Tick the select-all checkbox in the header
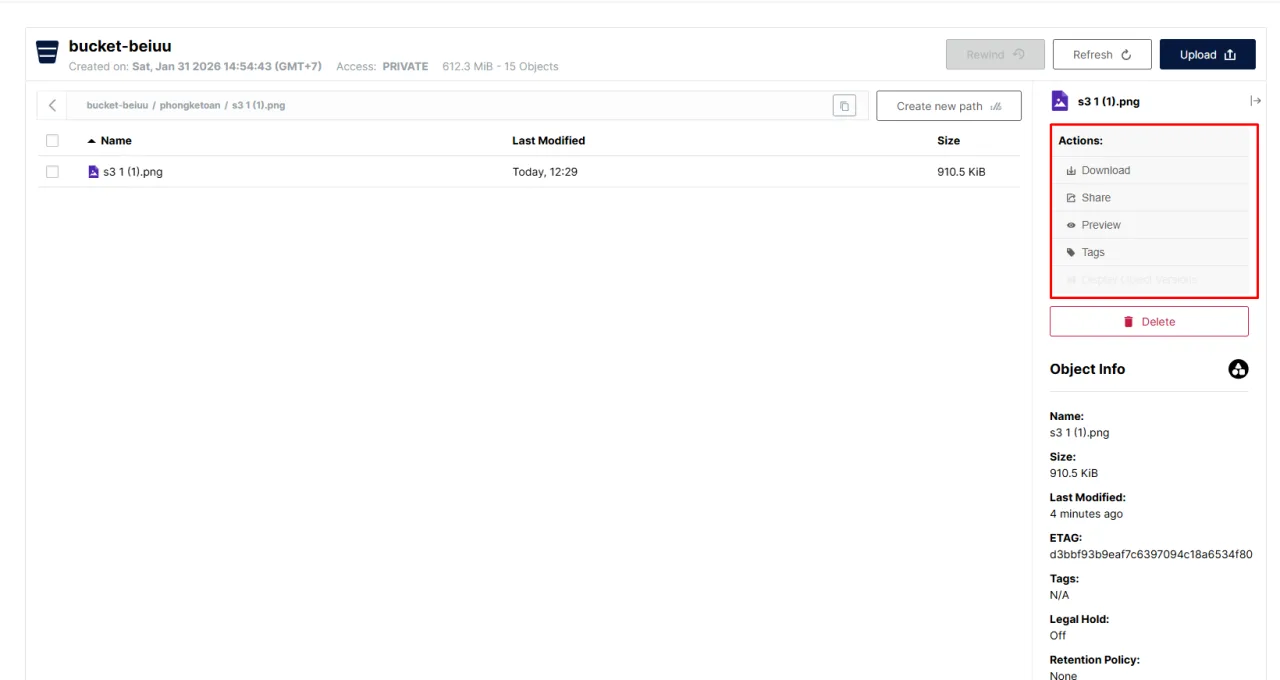Image resolution: width=1280 pixels, height=680 pixels. pyautogui.click(x=52, y=141)
